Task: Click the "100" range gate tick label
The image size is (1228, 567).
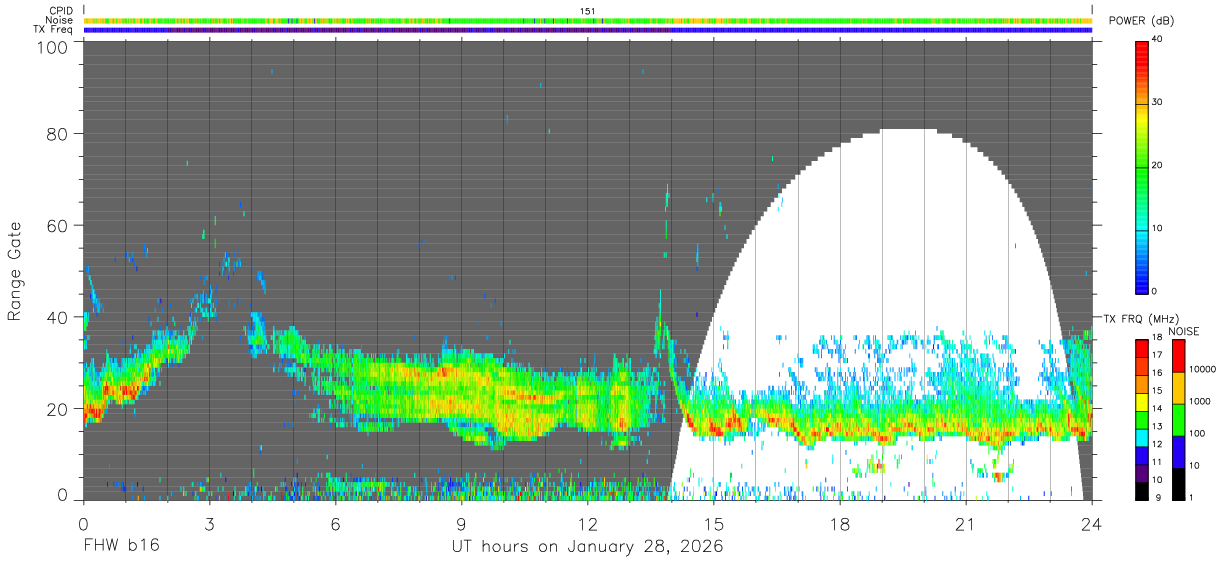Action: tap(50, 47)
